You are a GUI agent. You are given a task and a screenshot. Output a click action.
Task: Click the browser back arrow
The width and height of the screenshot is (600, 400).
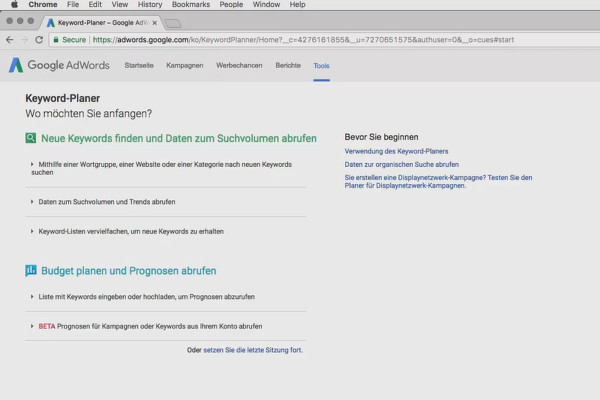click(10, 40)
